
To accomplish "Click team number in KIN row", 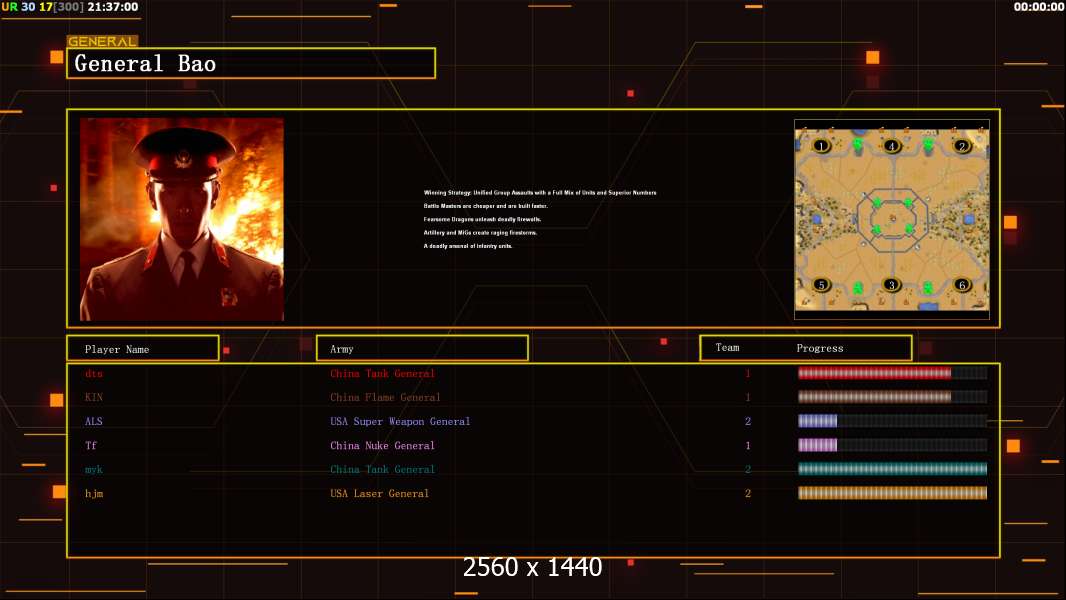I will 748,397.
